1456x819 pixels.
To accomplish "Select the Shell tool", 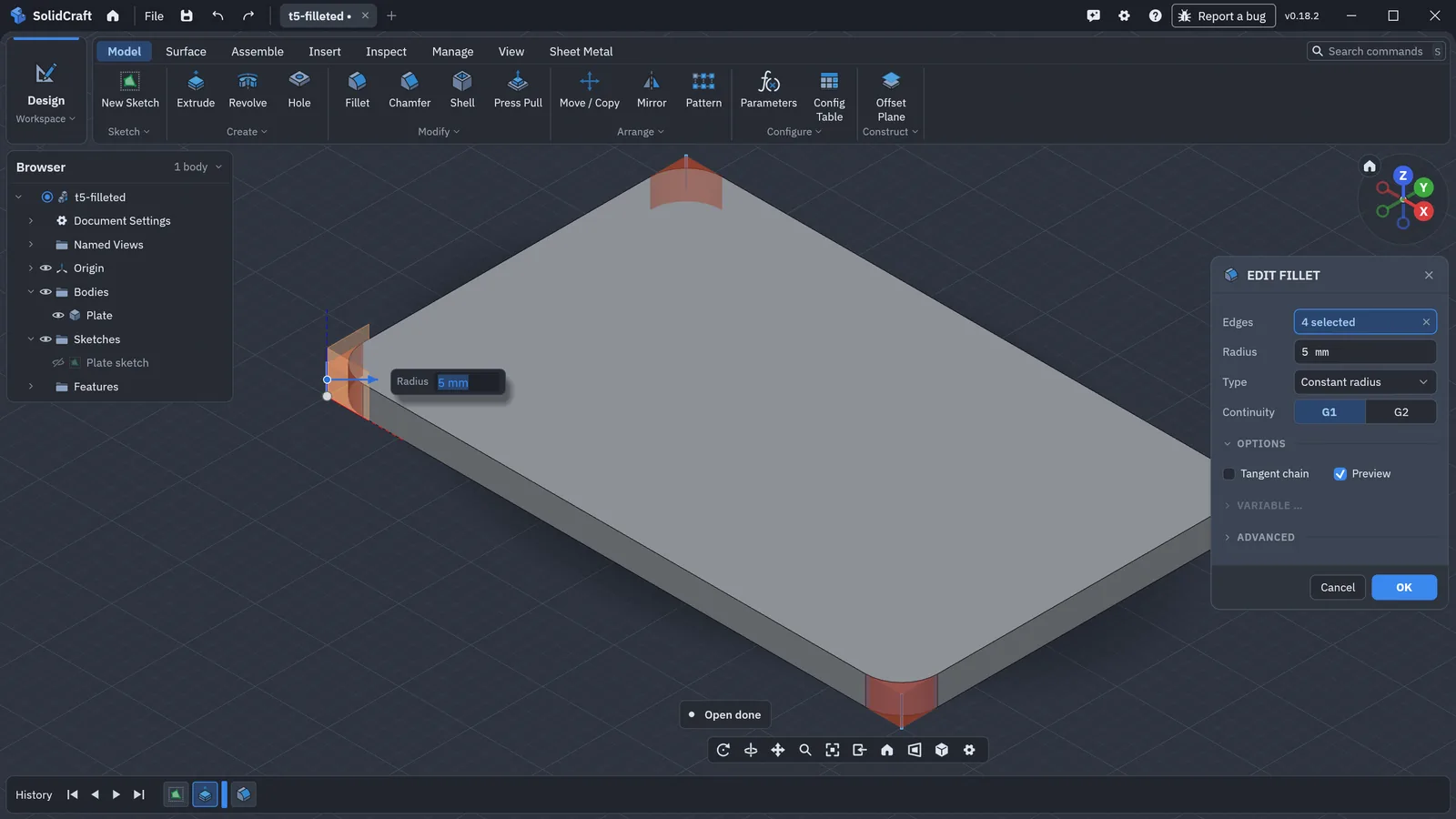I will 462,90.
